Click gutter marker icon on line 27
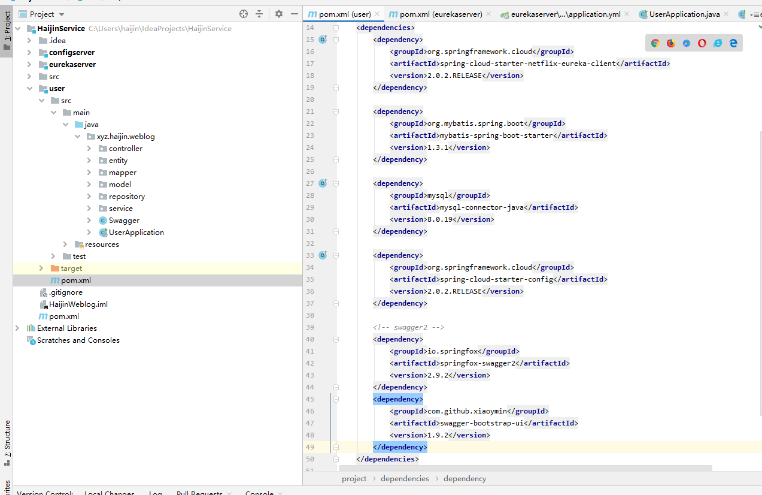 [x=323, y=183]
